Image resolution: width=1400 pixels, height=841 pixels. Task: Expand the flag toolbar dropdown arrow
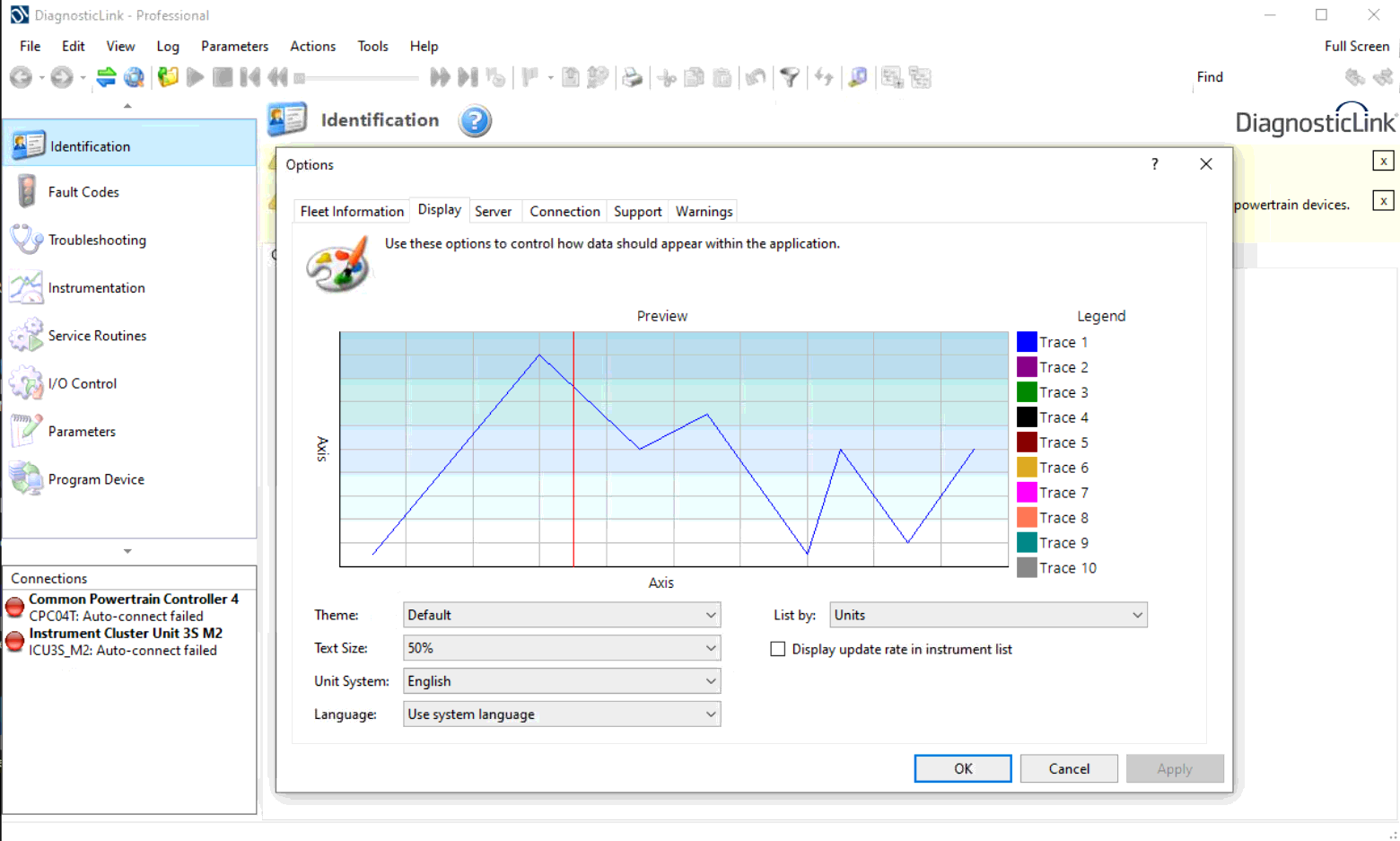(550, 78)
